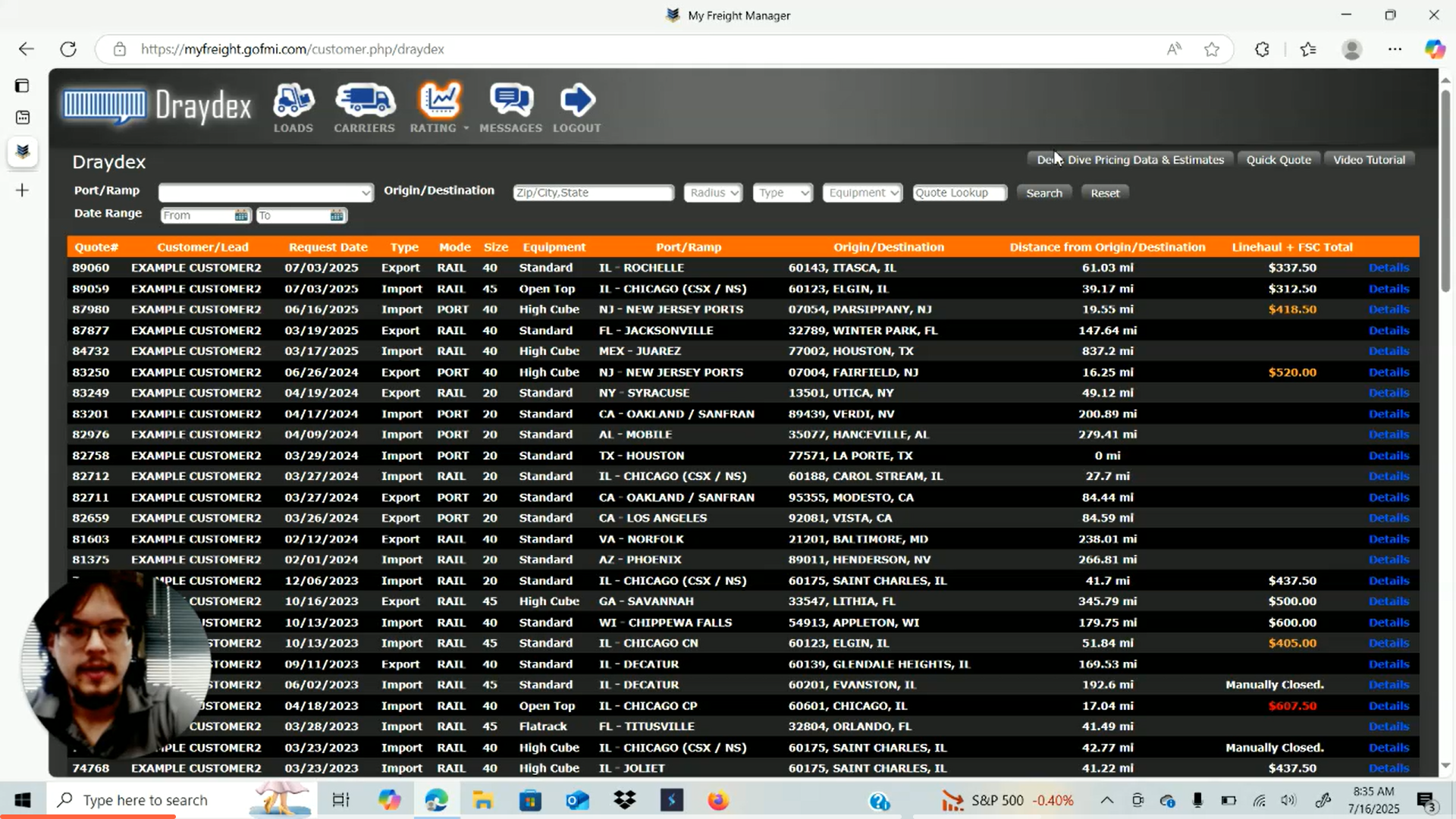1456x819 pixels.
Task: Expand the Radius dropdown
Action: pyautogui.click(x=713, y=193)
